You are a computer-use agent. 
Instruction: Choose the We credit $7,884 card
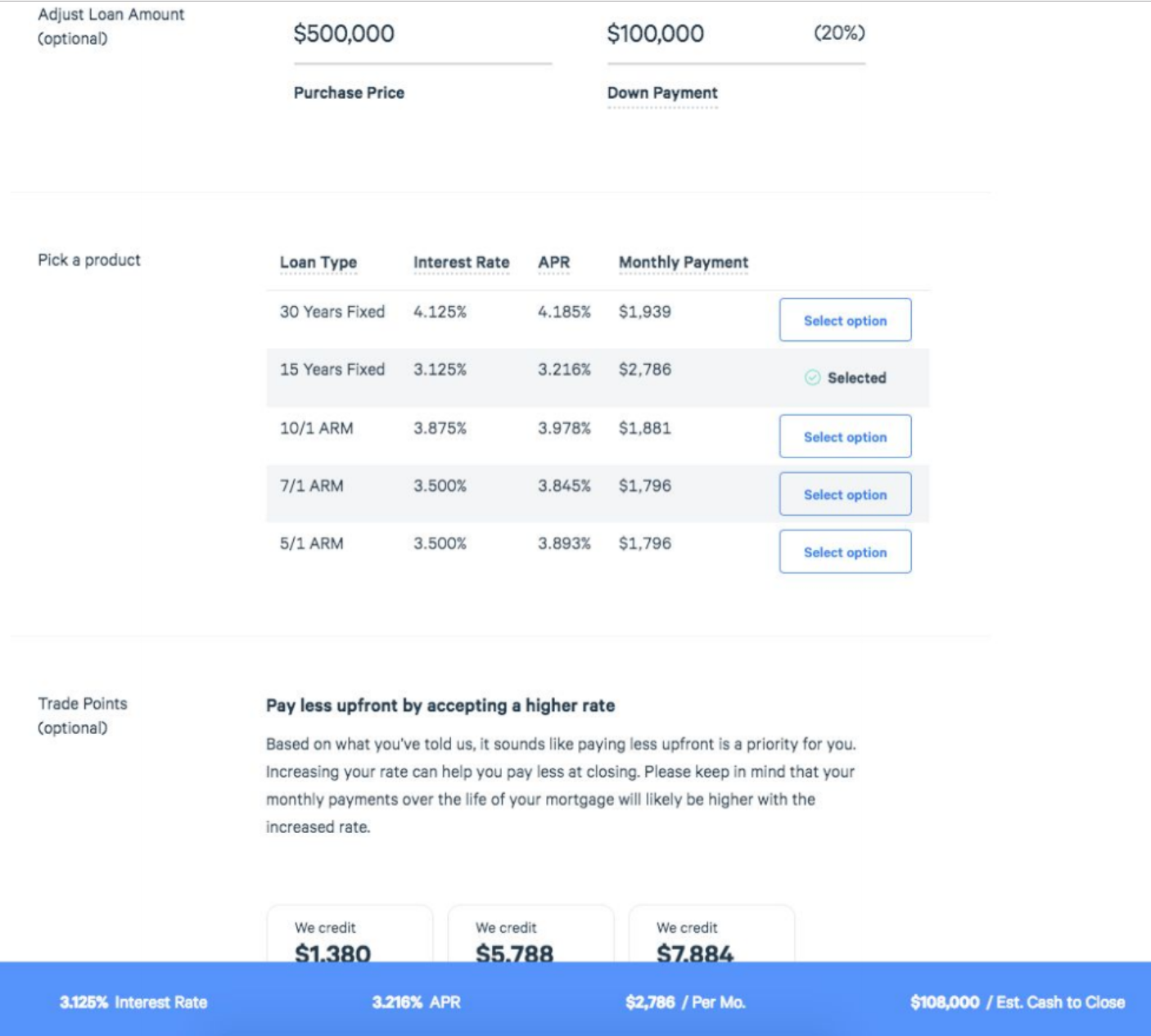[711, 937]
